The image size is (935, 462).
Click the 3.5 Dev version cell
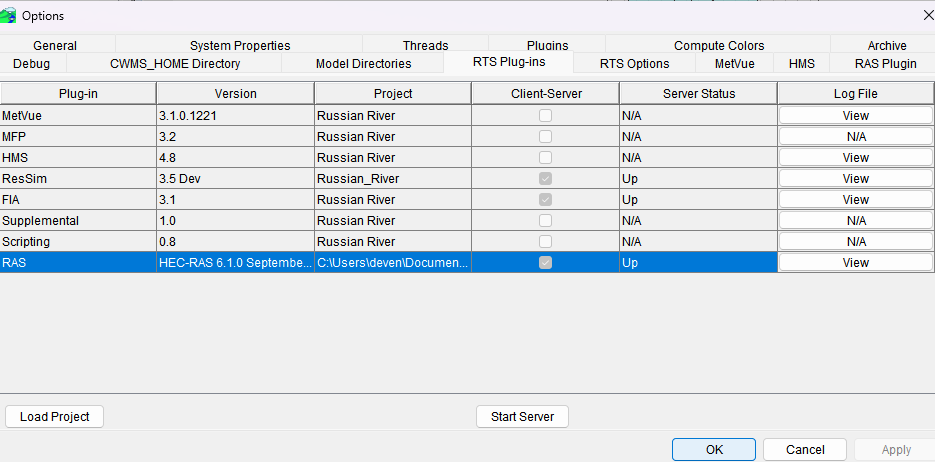pos(236,178)
